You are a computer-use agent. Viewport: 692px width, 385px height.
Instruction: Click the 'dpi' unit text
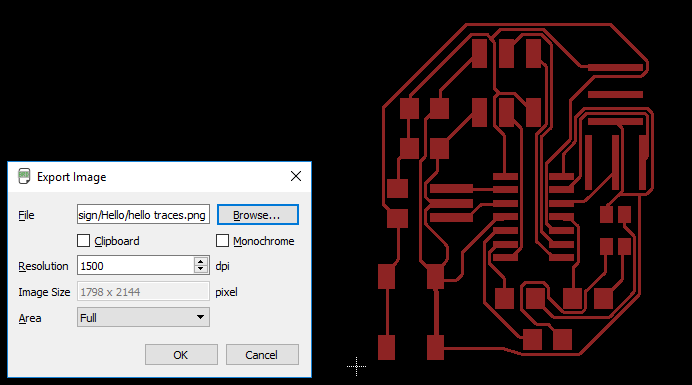222,266
